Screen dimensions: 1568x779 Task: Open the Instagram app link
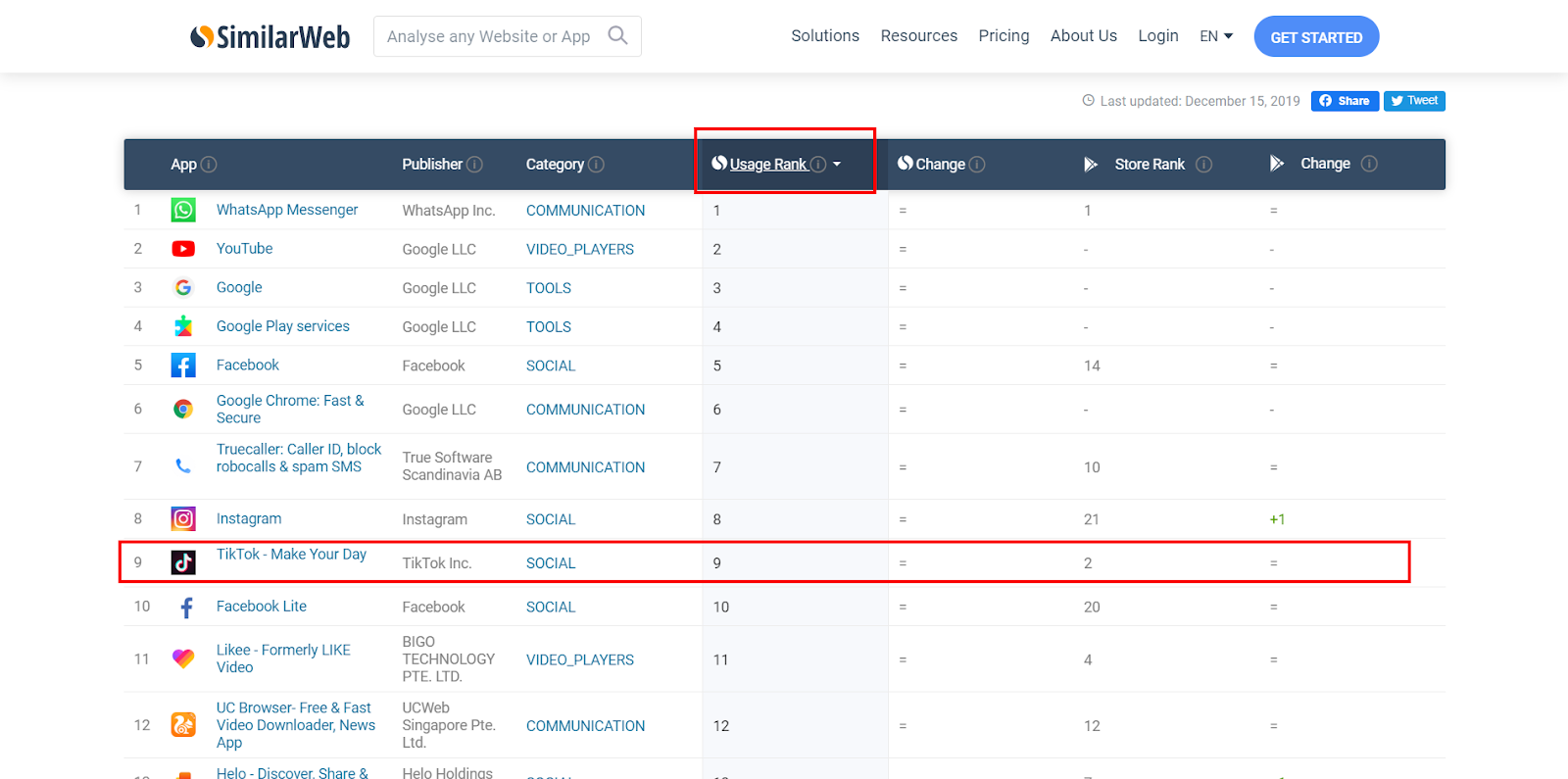click(x=249, y=519)
